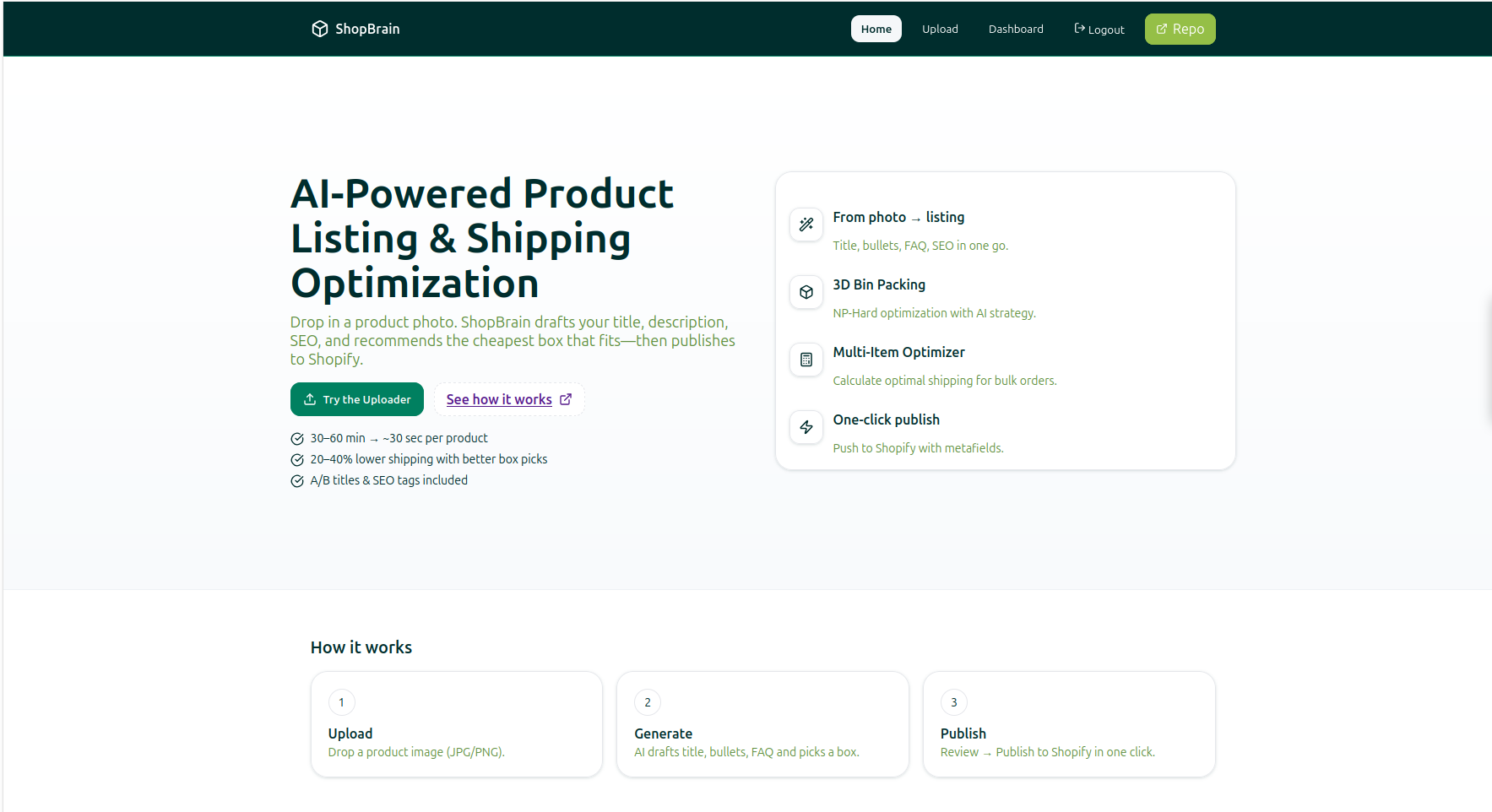This screenshot has width=1492, height=812.
Task: Click text 'AI drafts title, bullets, FAQ and picks a box.'
Action: click(746, 752)
